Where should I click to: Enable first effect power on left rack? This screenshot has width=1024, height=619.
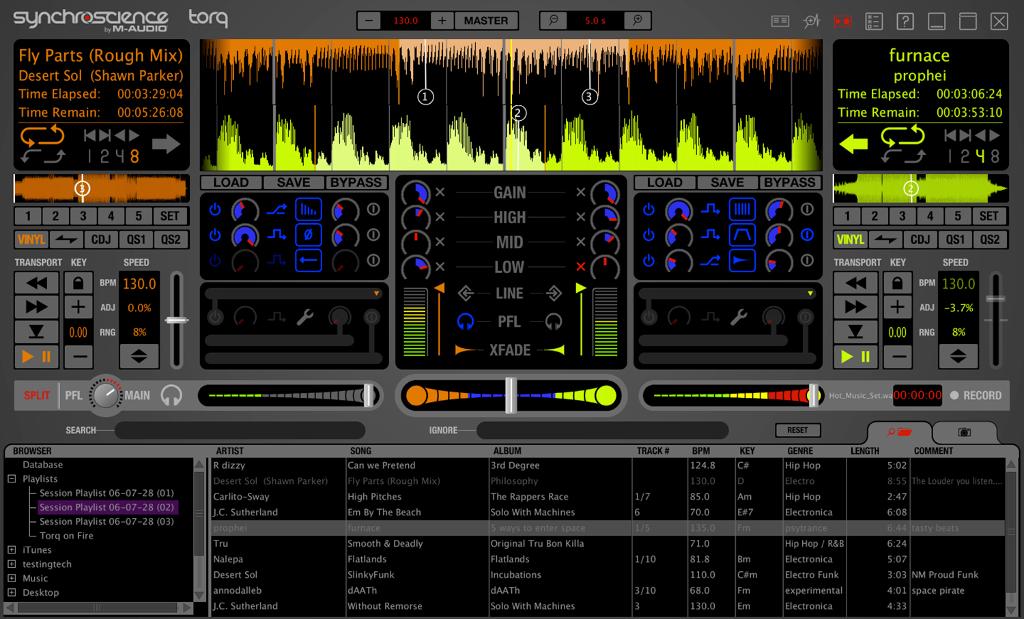click(x=215, y=210)
